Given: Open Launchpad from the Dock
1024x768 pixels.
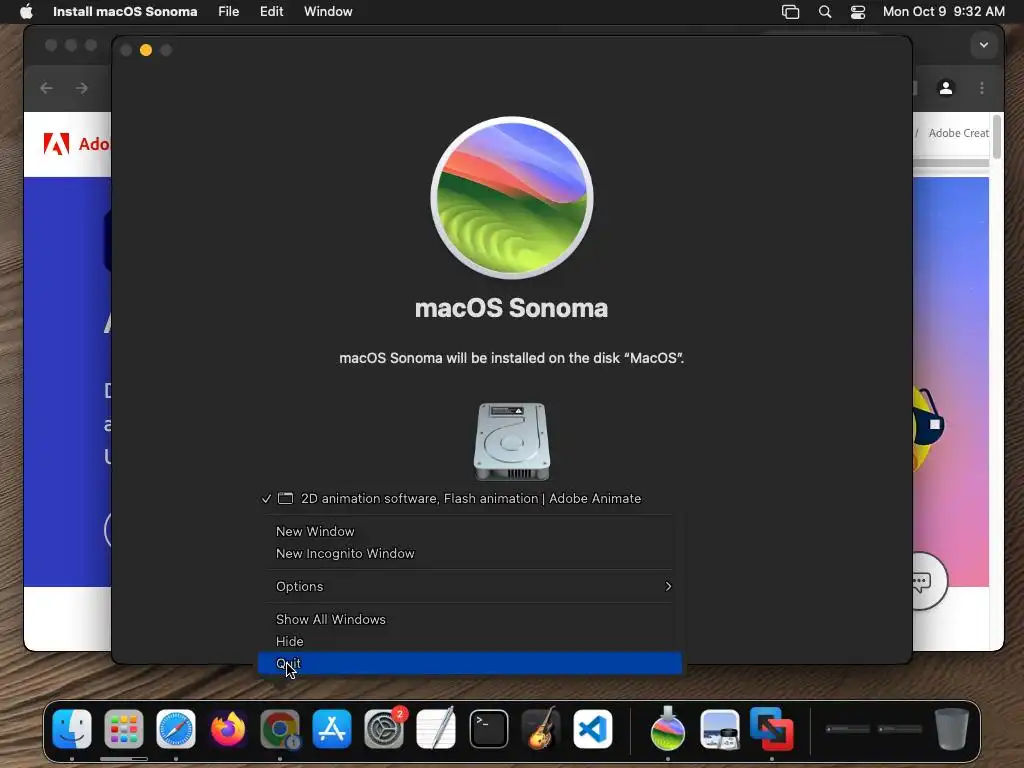Looking at the screenshot, I should (x=123, y=729).
